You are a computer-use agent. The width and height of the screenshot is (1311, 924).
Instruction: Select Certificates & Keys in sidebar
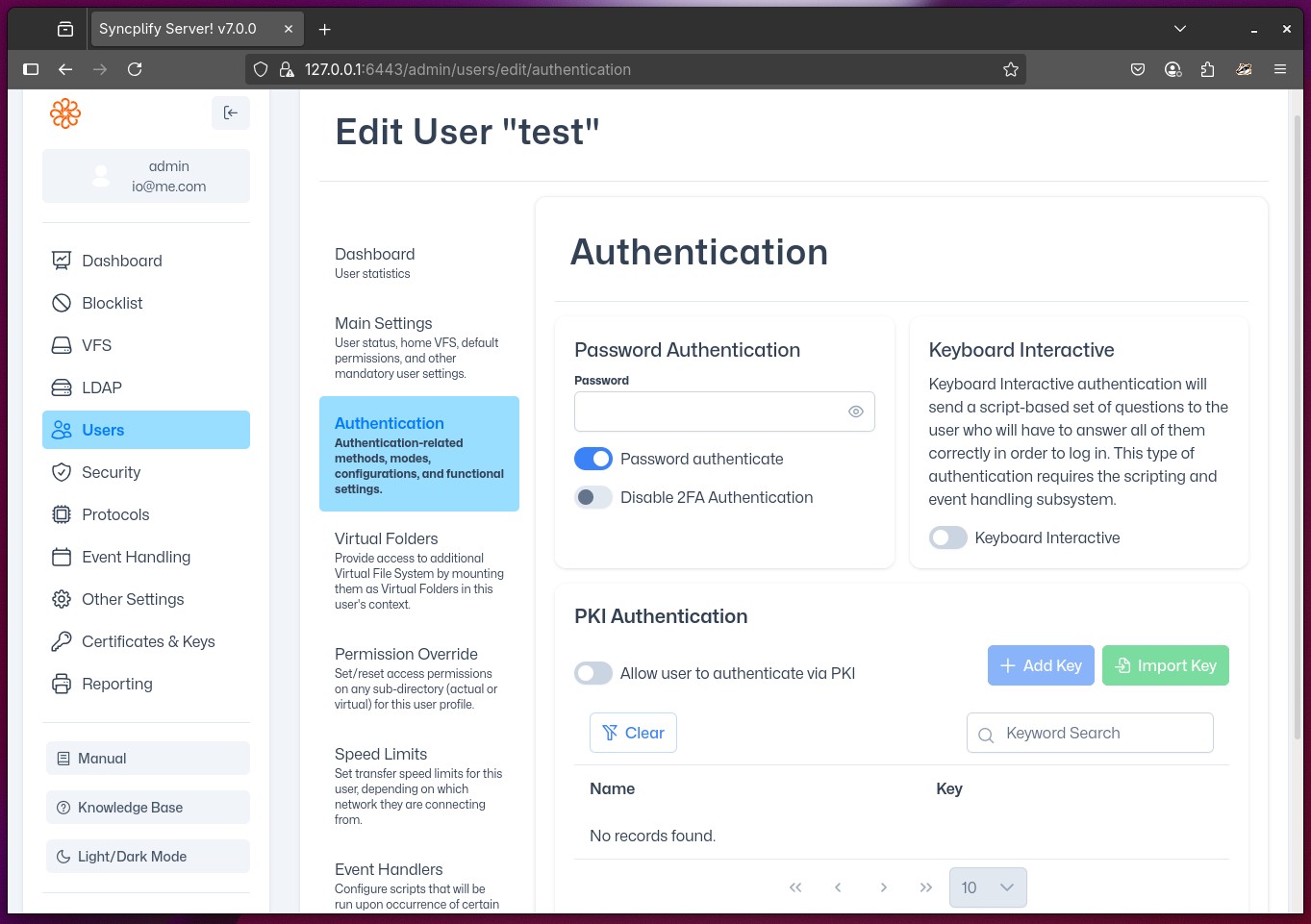[x=148, y=641]
